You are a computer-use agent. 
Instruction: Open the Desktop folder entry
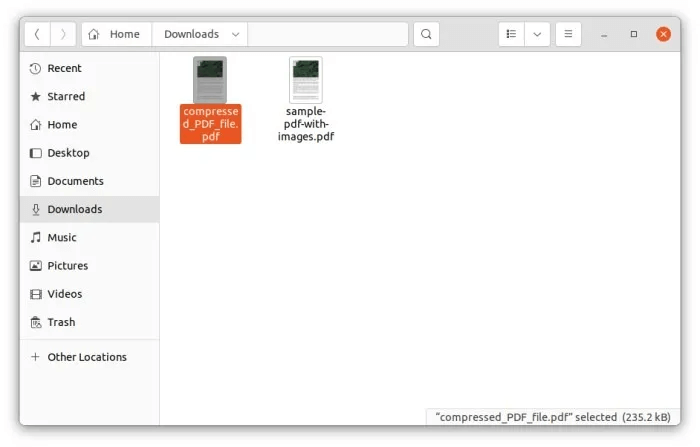click(89, 153)
